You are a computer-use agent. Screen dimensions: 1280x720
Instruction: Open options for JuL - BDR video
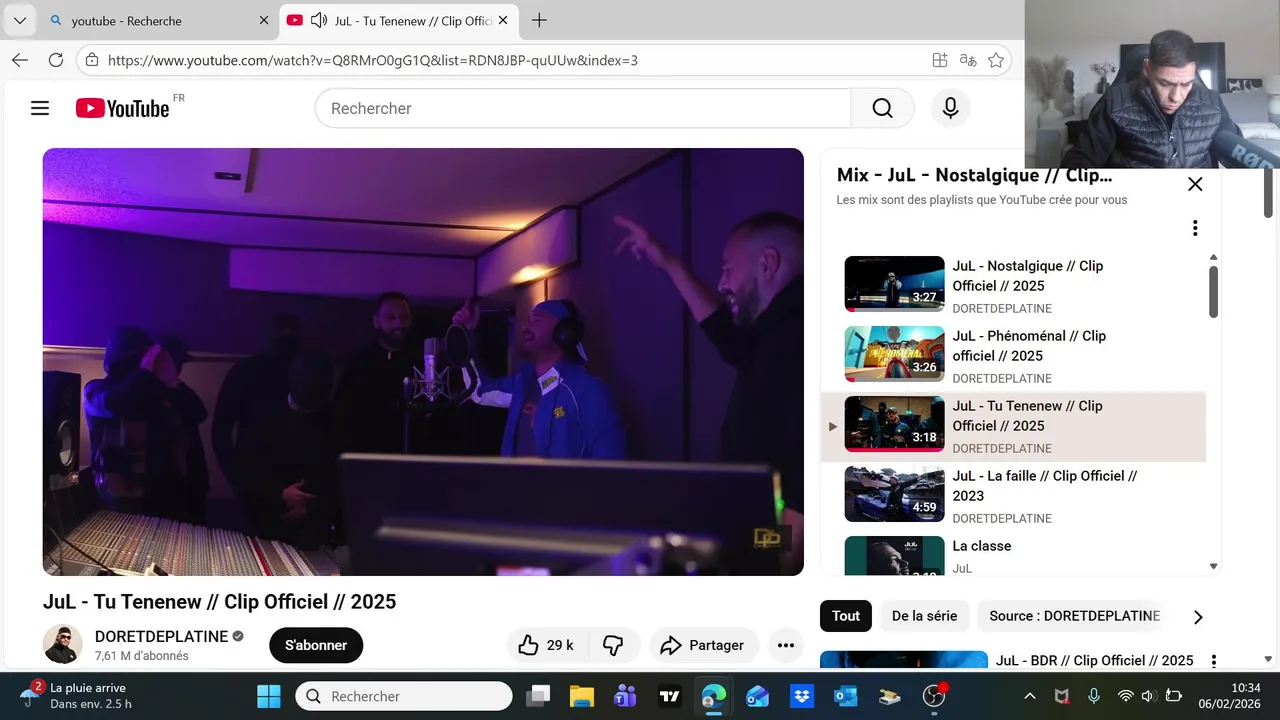[x=1214, y=661]
